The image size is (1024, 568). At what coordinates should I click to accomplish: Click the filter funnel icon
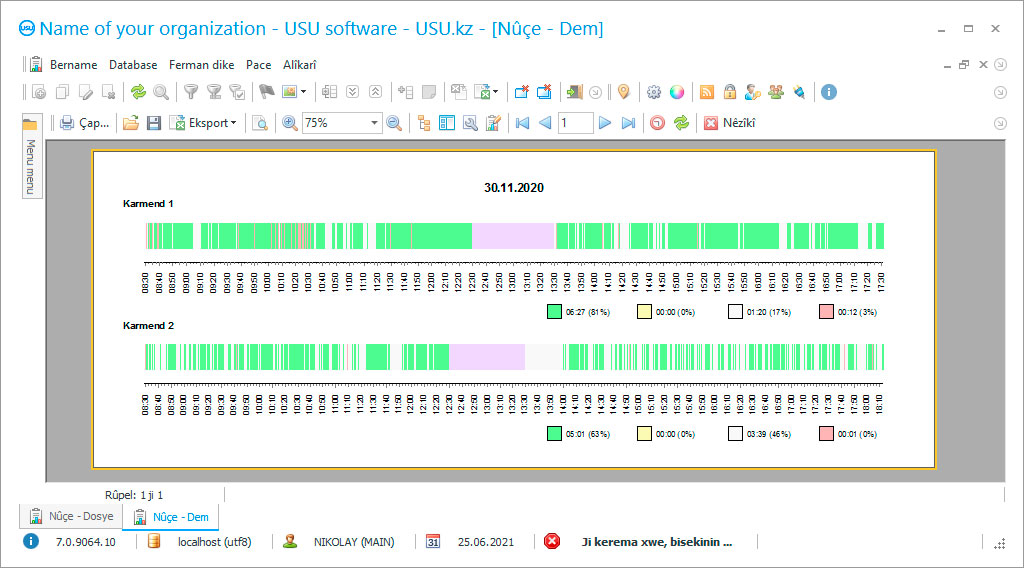coord(190,92)
